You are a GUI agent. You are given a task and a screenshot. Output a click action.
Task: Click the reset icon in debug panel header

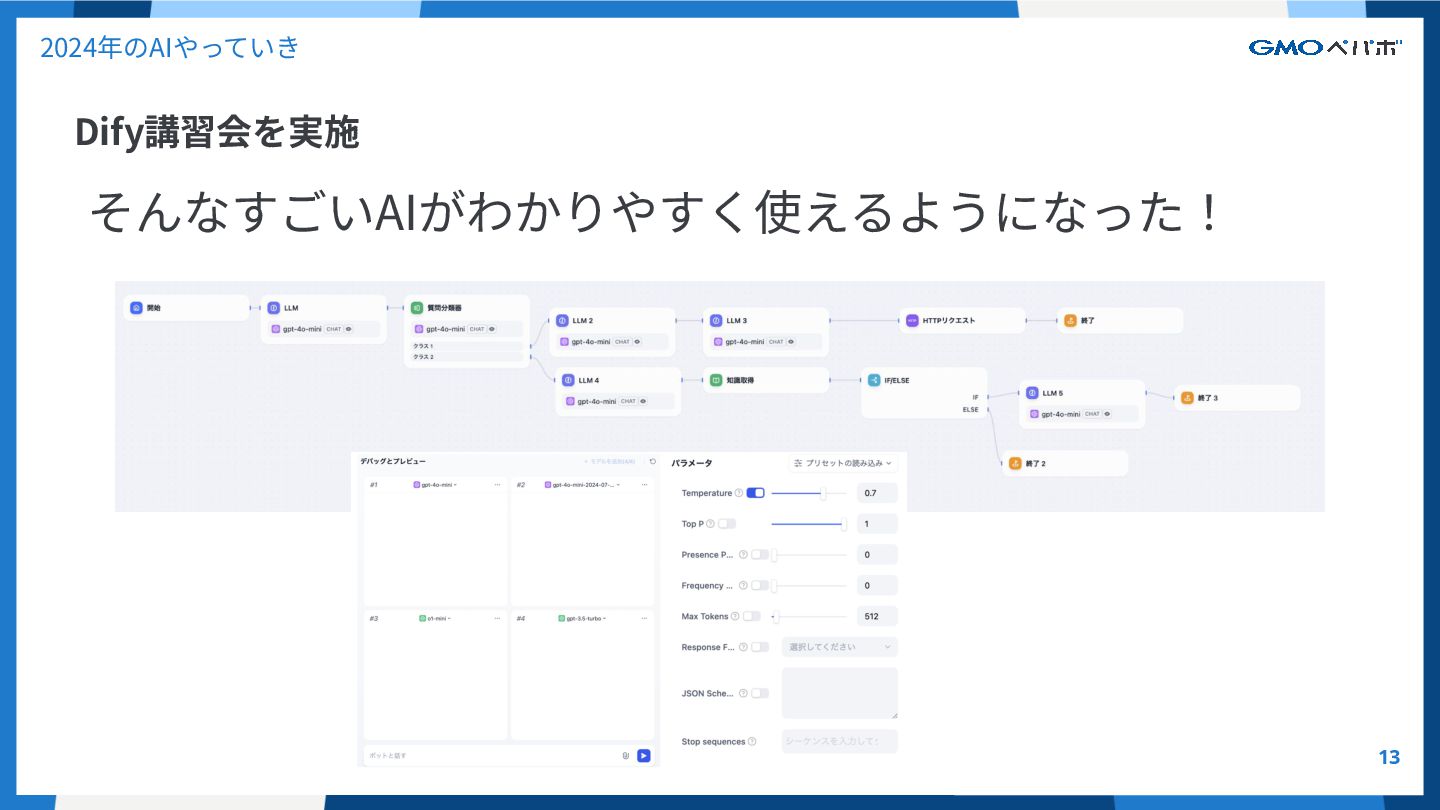point(653,462)
